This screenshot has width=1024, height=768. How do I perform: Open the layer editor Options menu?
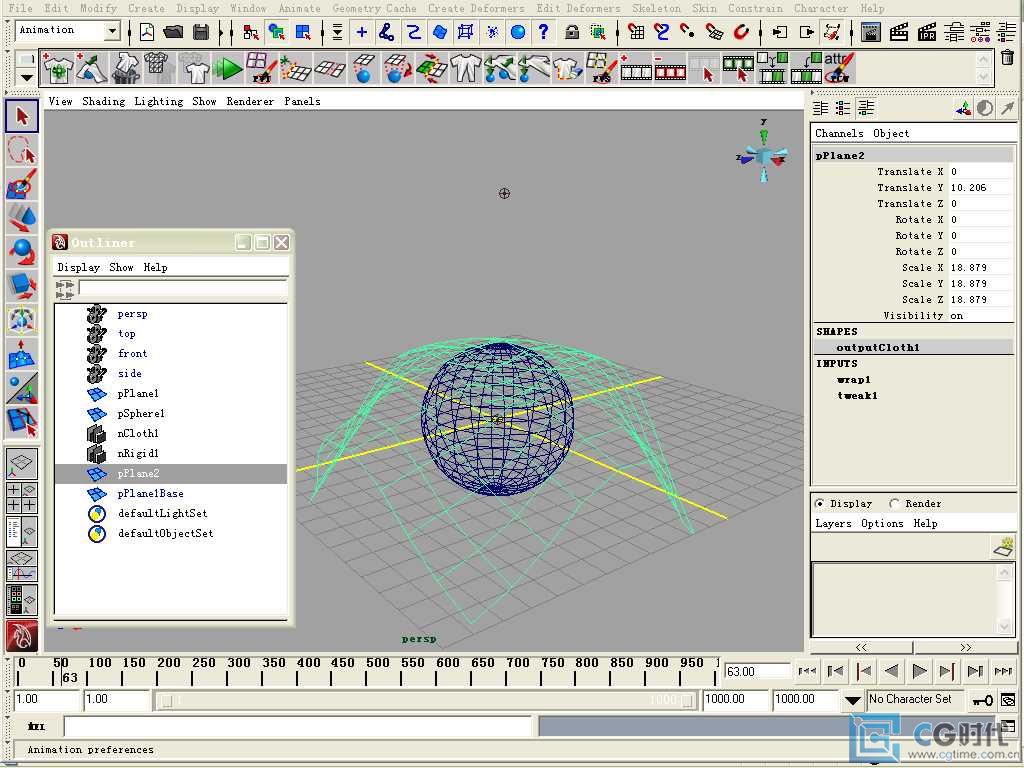pos(882,523)
